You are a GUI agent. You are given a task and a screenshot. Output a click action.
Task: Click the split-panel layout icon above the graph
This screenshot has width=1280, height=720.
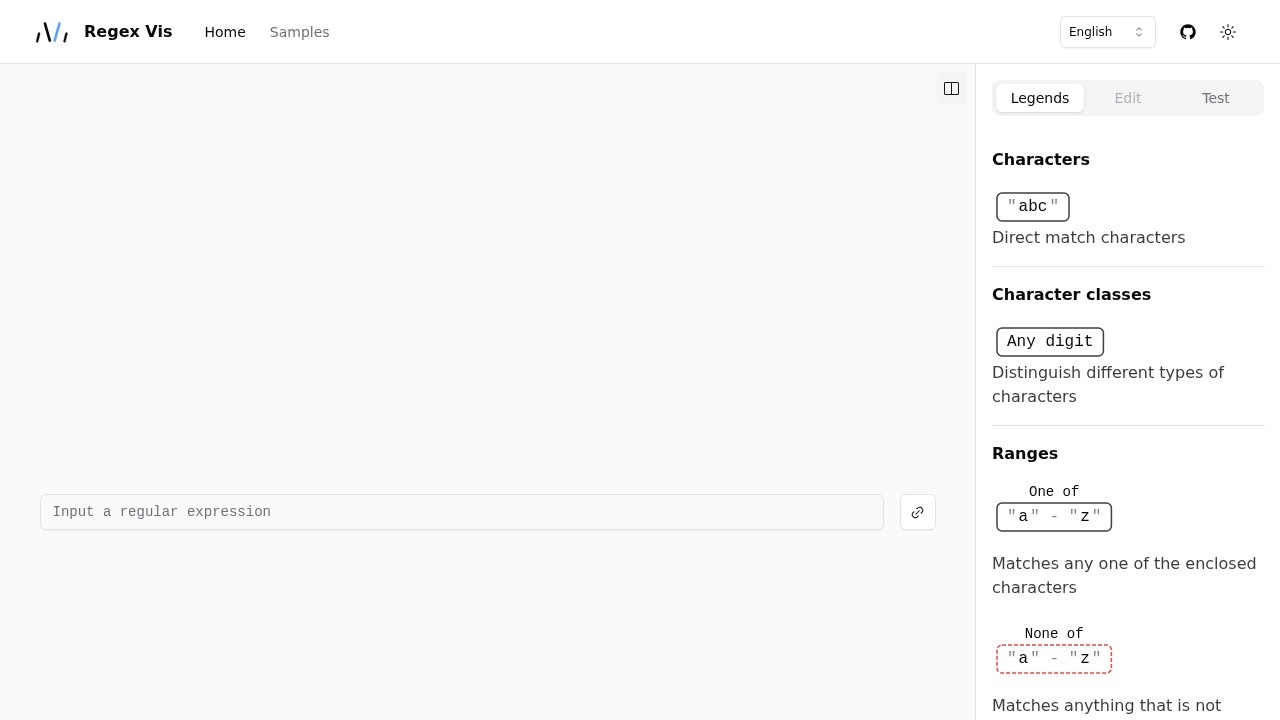(951, 88)
